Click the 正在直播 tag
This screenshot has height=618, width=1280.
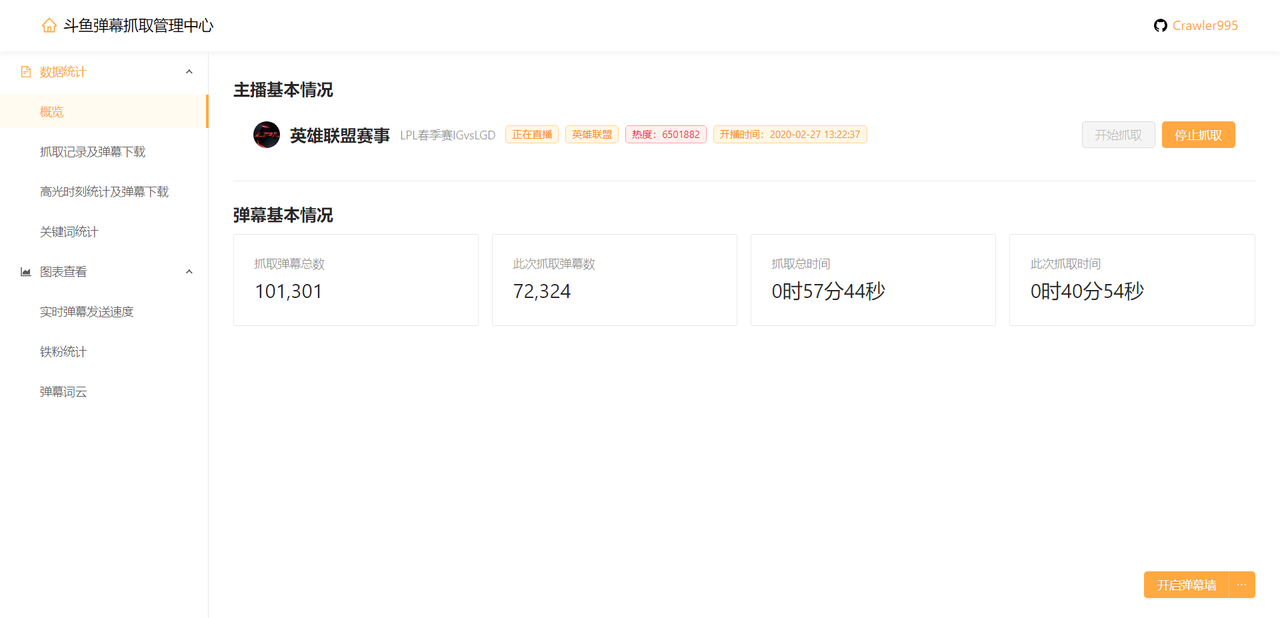click(x=532, y=134)
